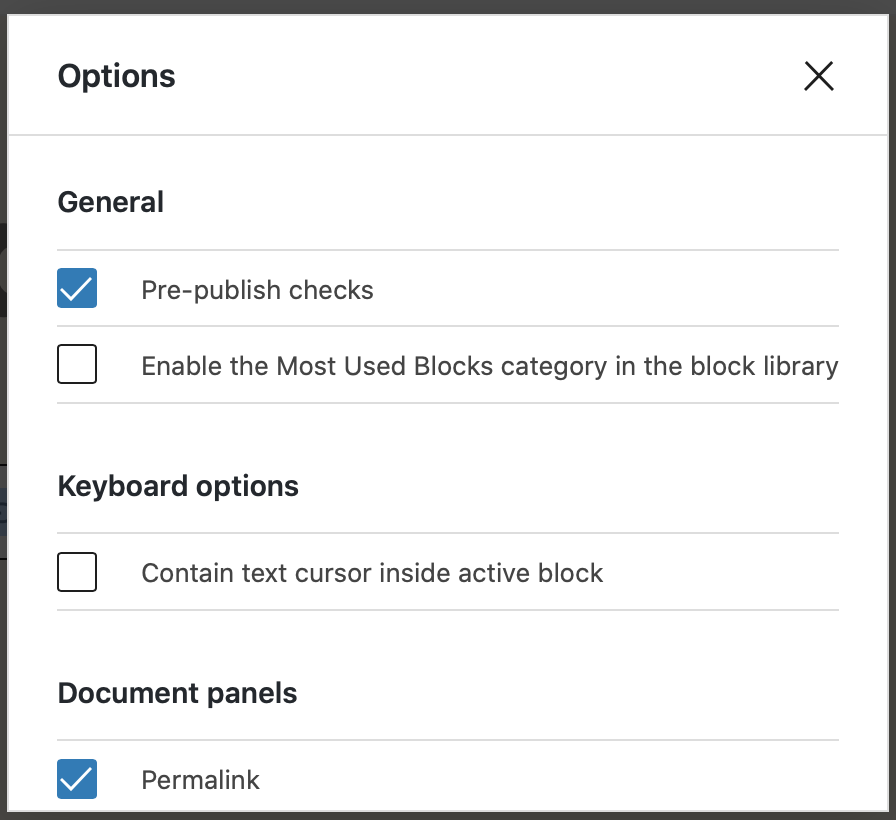Disable the Permalink document panel checkbox
Viewport: 896px width, 820px height.
[x=77, y=779]
